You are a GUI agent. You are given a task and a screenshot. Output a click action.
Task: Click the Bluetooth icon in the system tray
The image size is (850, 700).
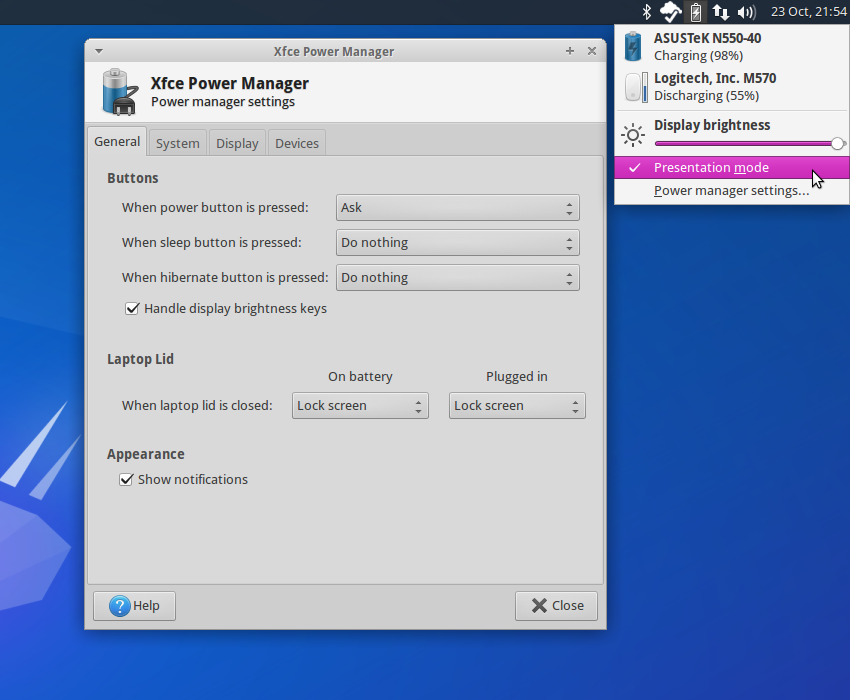[x=646, y=13]
